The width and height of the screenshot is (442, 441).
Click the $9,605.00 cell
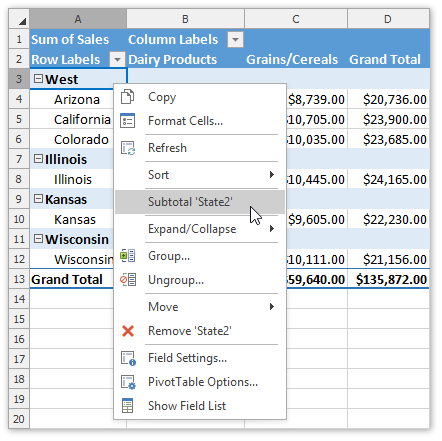click(x=317, y=219)
